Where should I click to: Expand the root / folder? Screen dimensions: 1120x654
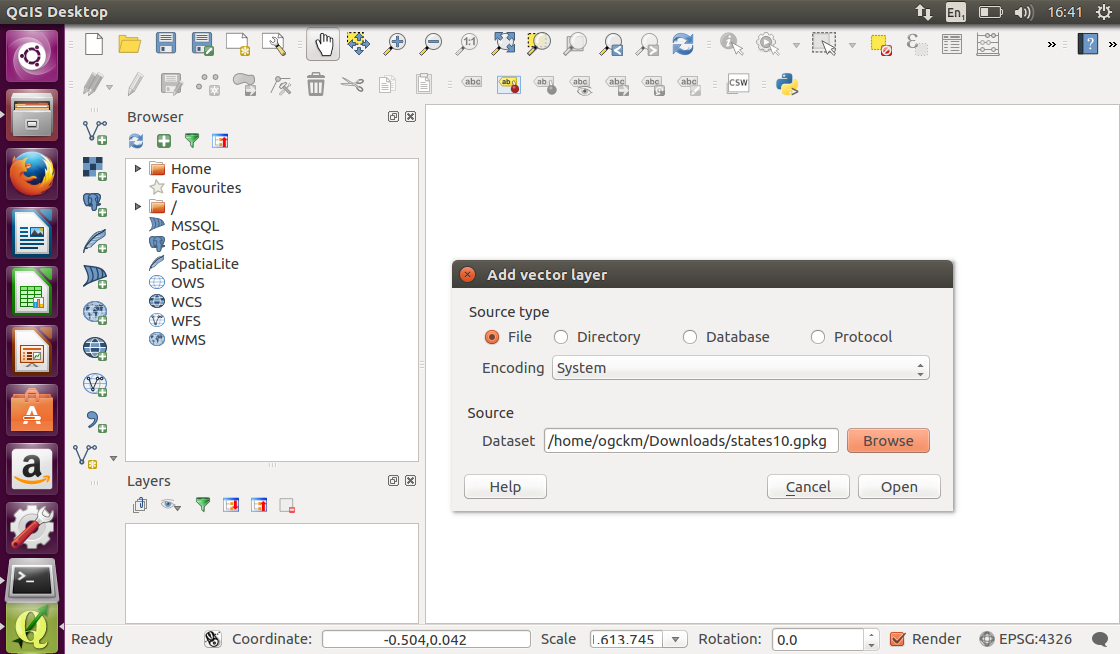tap(138, 206)
